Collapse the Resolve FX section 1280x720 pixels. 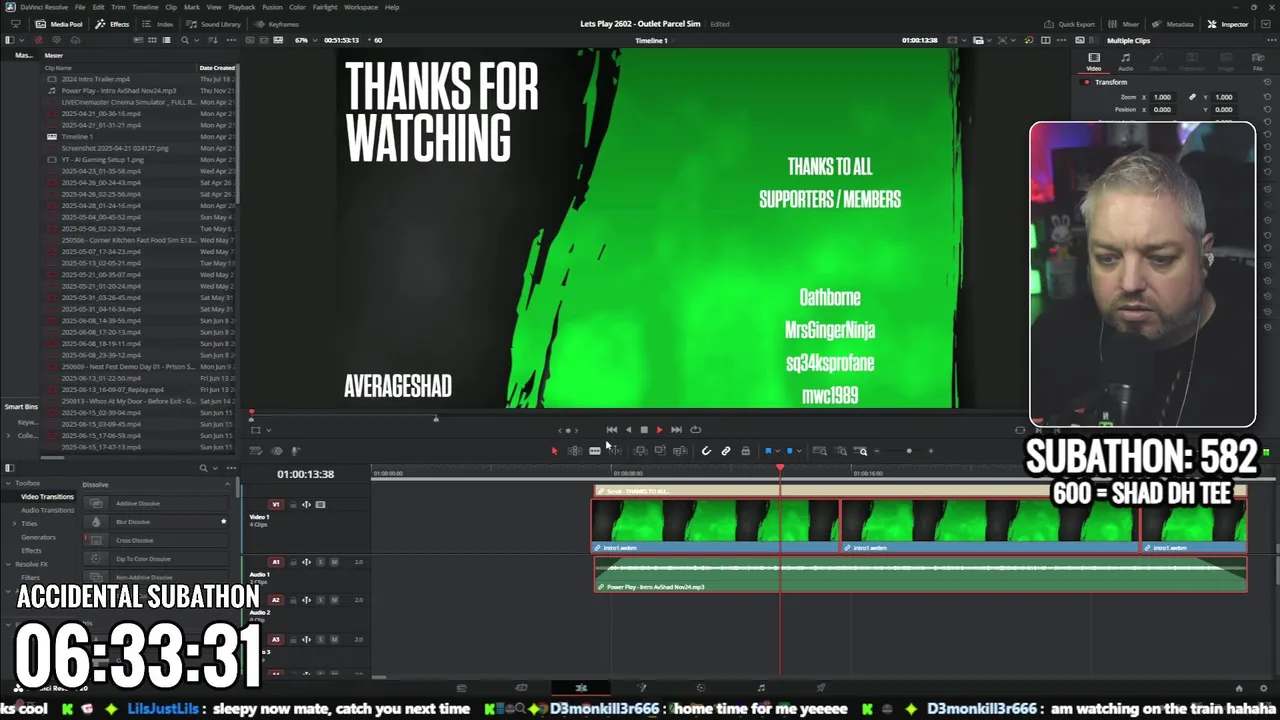[x=8, y=564]
